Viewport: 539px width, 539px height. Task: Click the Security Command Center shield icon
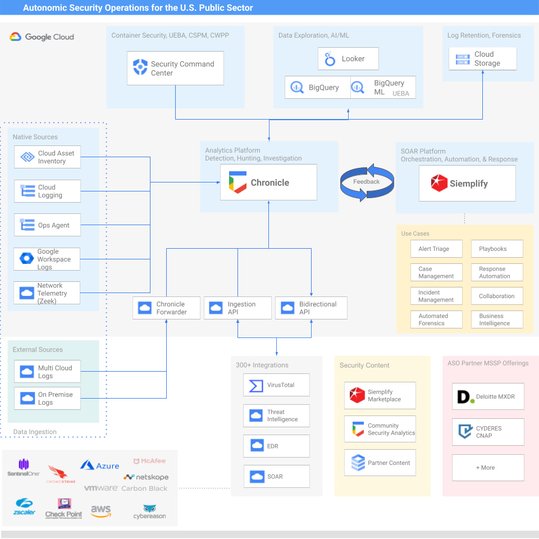[140, 67]
